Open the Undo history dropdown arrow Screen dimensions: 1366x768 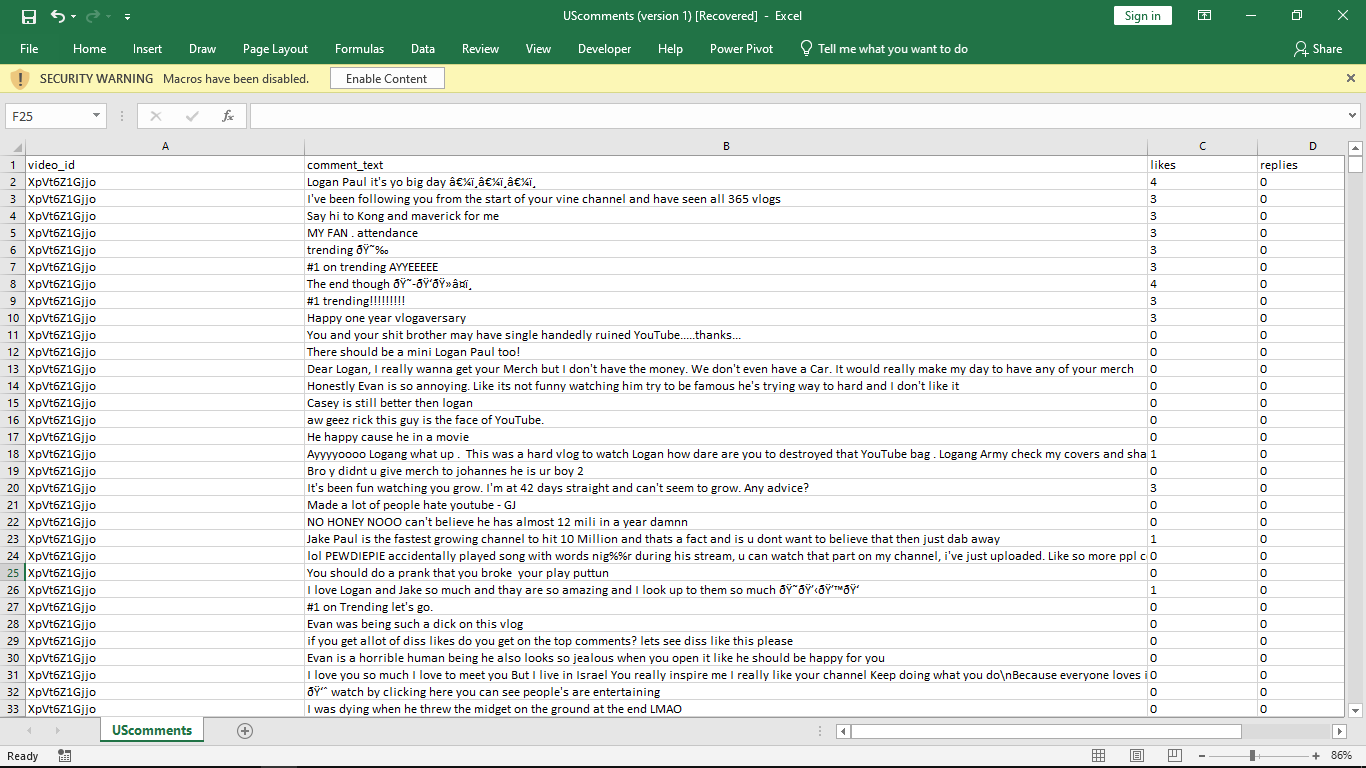point(73,17)
